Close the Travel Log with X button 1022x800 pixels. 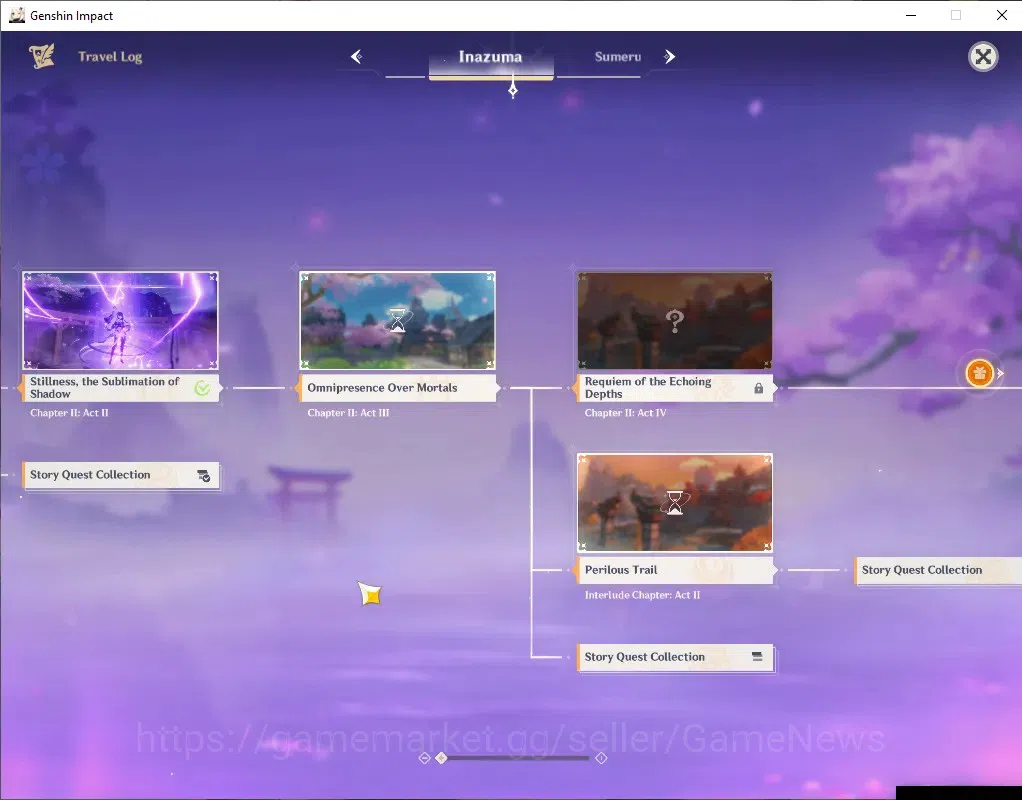pos(983,57)
